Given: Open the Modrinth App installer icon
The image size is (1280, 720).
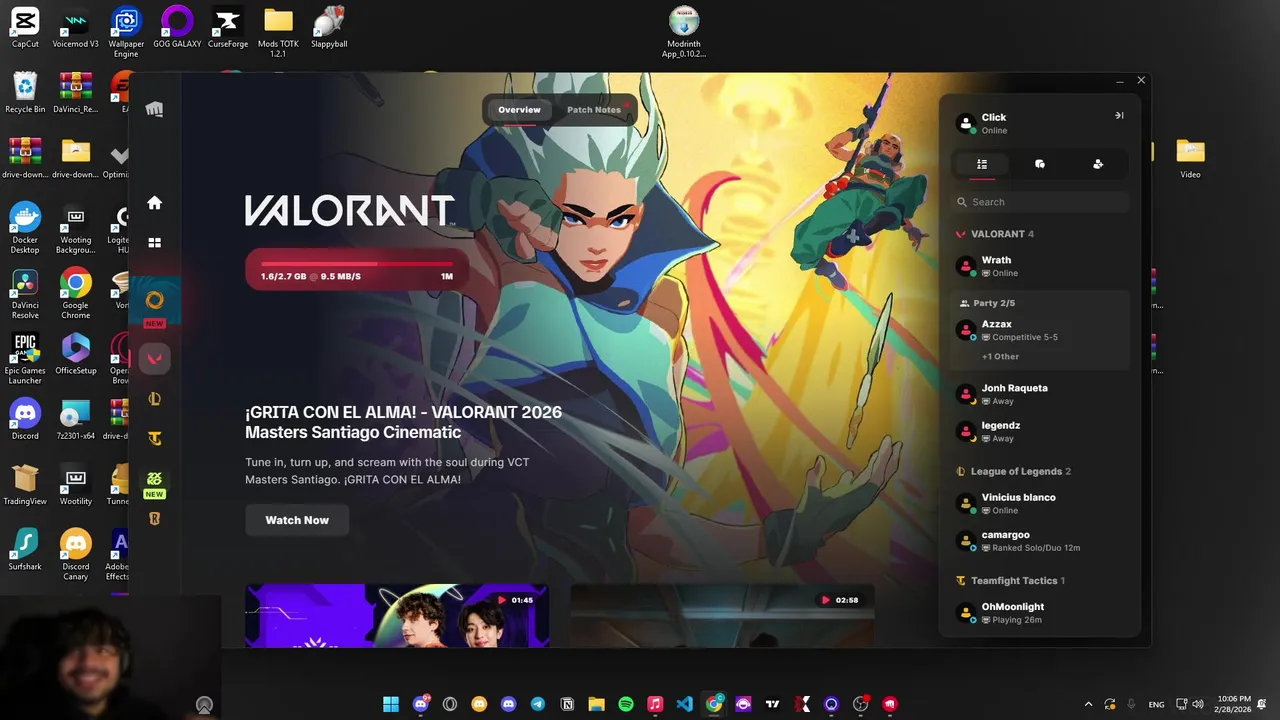Looking at the screenshot, I should point(684,31).
